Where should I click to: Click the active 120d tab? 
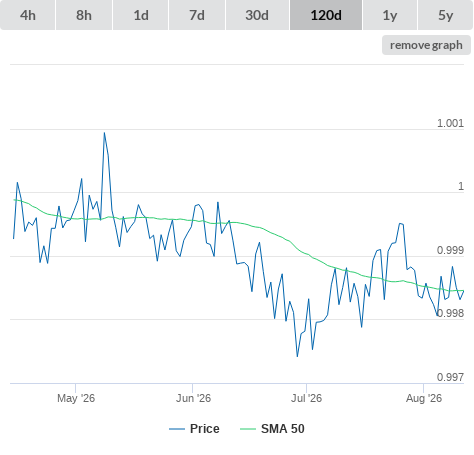coord(326,15)
